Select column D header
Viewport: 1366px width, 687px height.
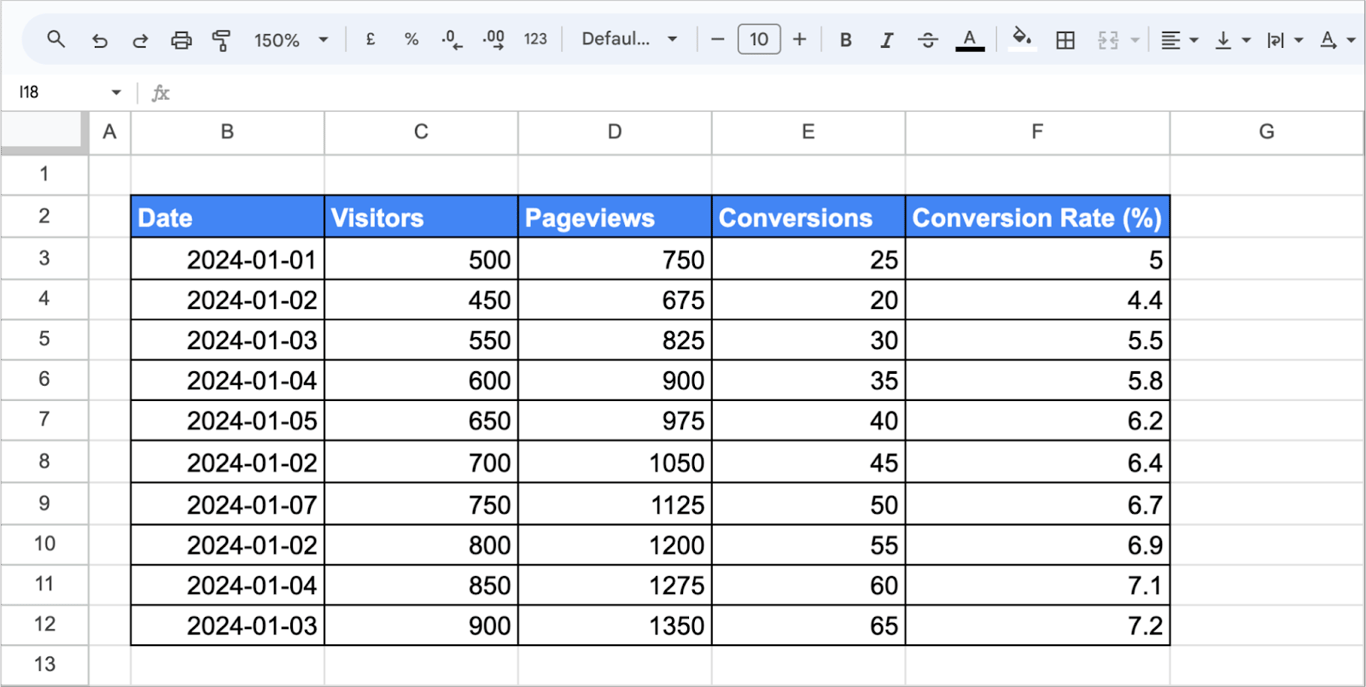(x=615, y=132)
